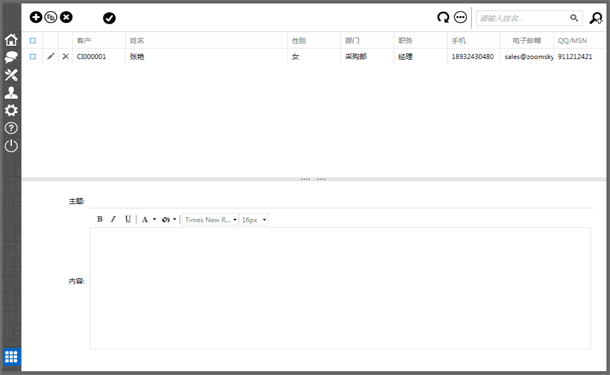Open the tools wrench icon in sidebar
The width and height of the screenshot is (610, 375).
click(x=11, y=75)
